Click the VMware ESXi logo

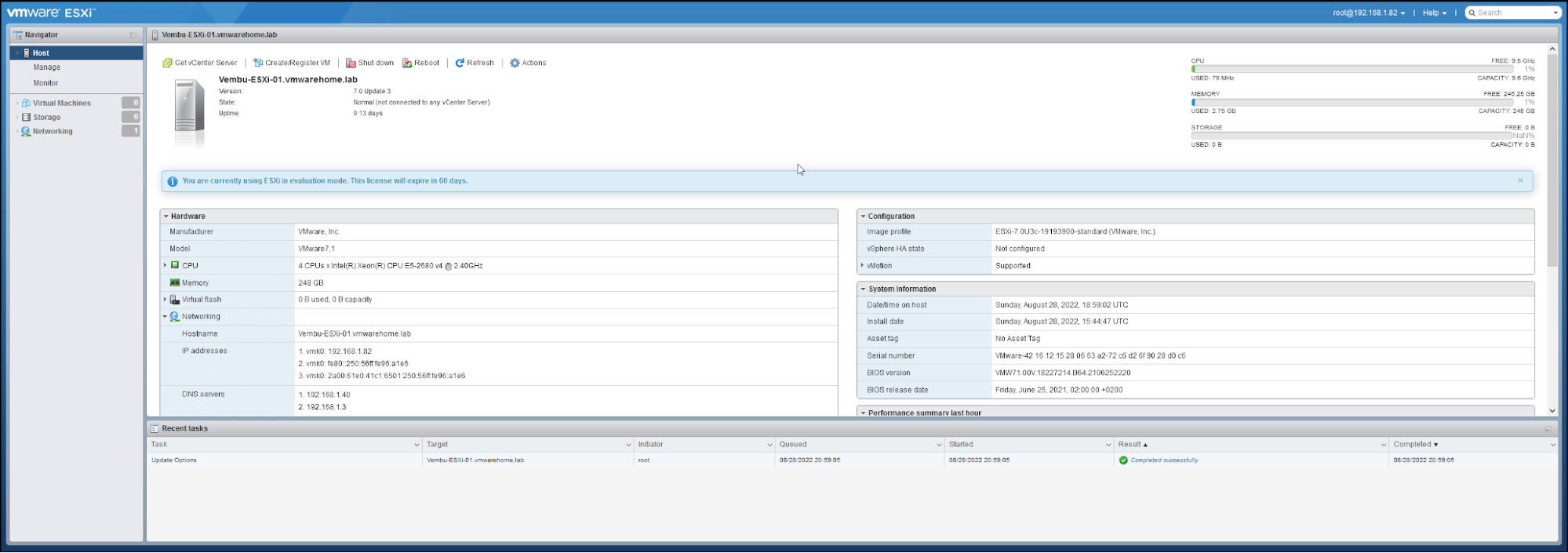click(50, 13)
